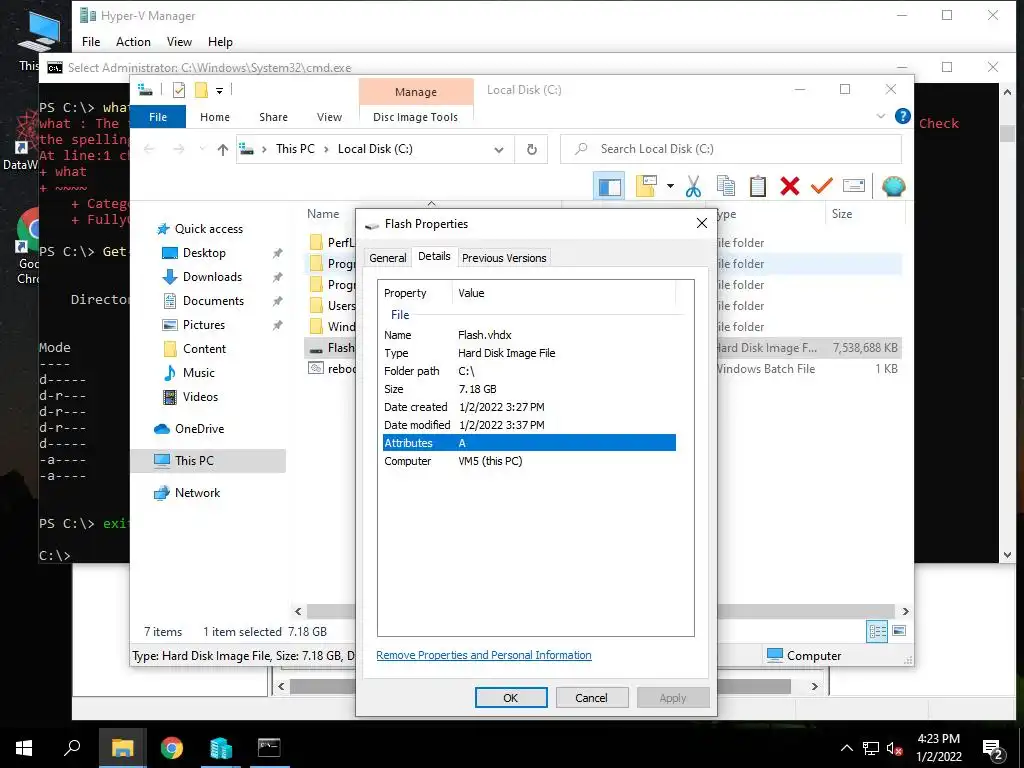Viewport: 1024px width, 768px height.
Task: Click the Paste clipboard icon
Action: click(758, 186)
